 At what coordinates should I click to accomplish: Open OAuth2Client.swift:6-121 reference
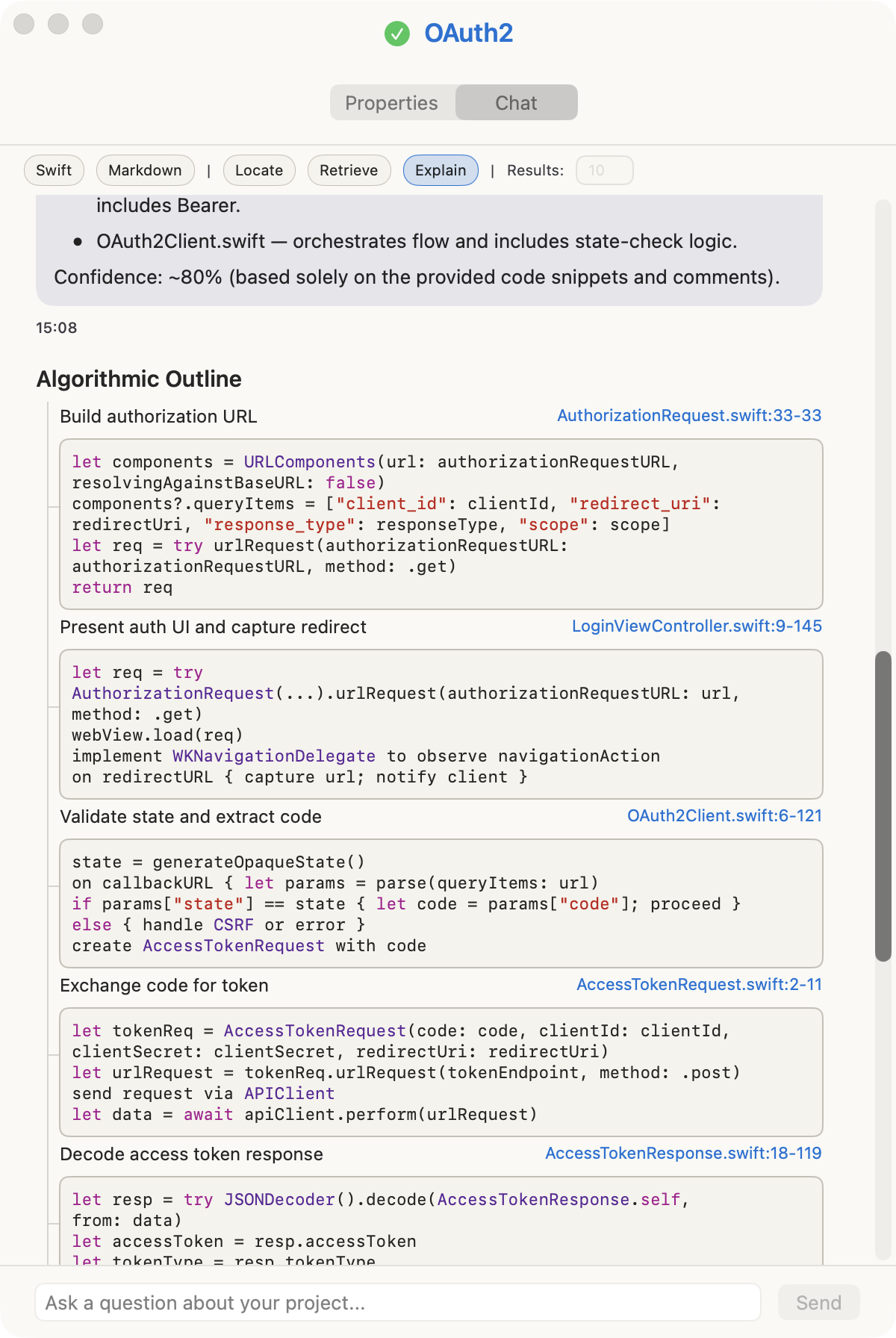pyautogui.click(x=724, y=816)
